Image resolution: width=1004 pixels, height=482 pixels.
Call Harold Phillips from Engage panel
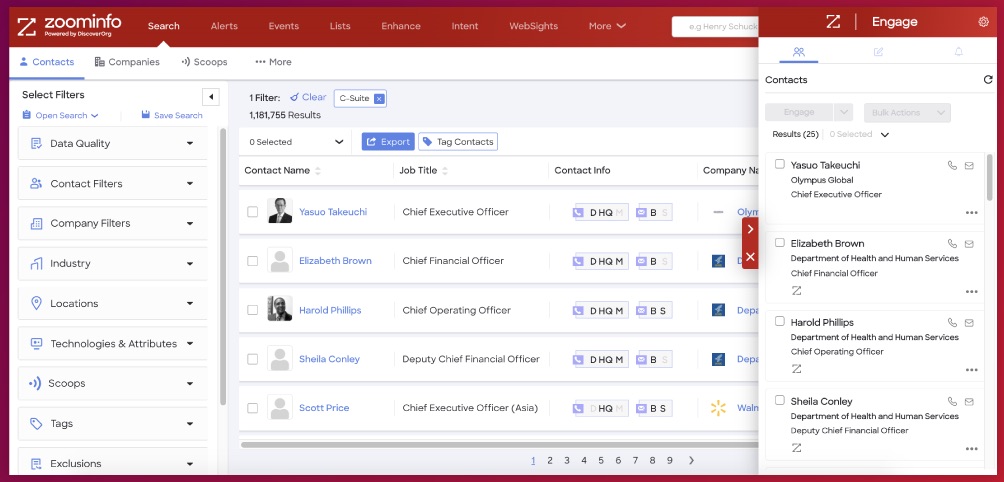point(952,323)
